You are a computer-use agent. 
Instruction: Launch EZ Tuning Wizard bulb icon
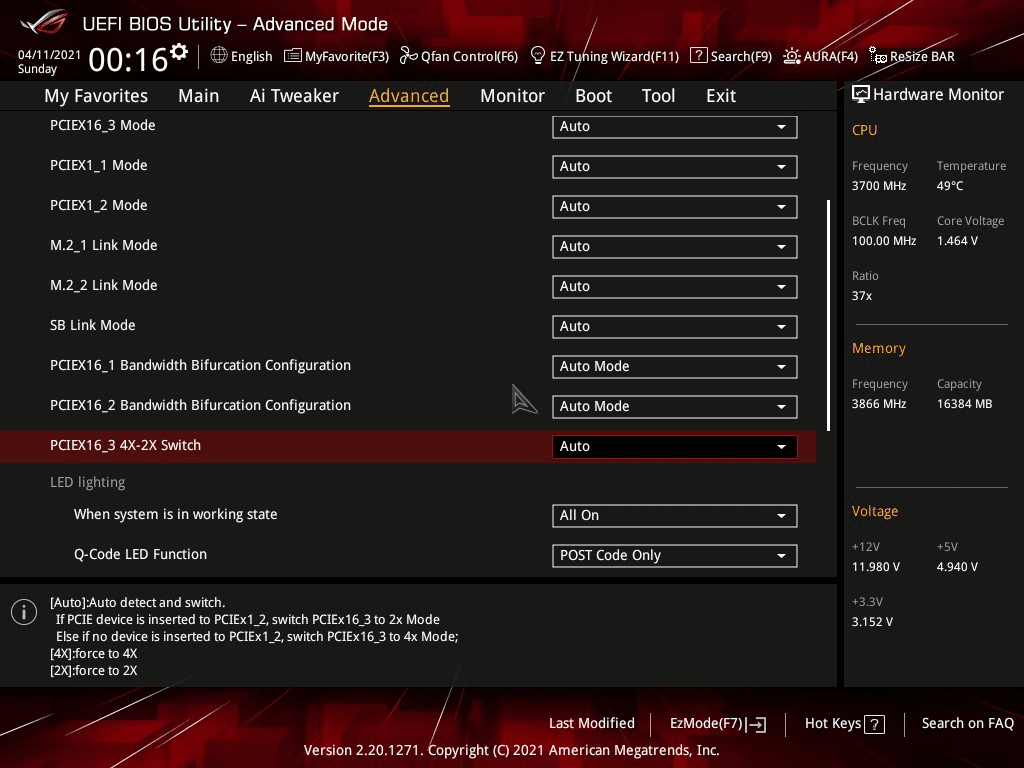[x=537, y=56]
